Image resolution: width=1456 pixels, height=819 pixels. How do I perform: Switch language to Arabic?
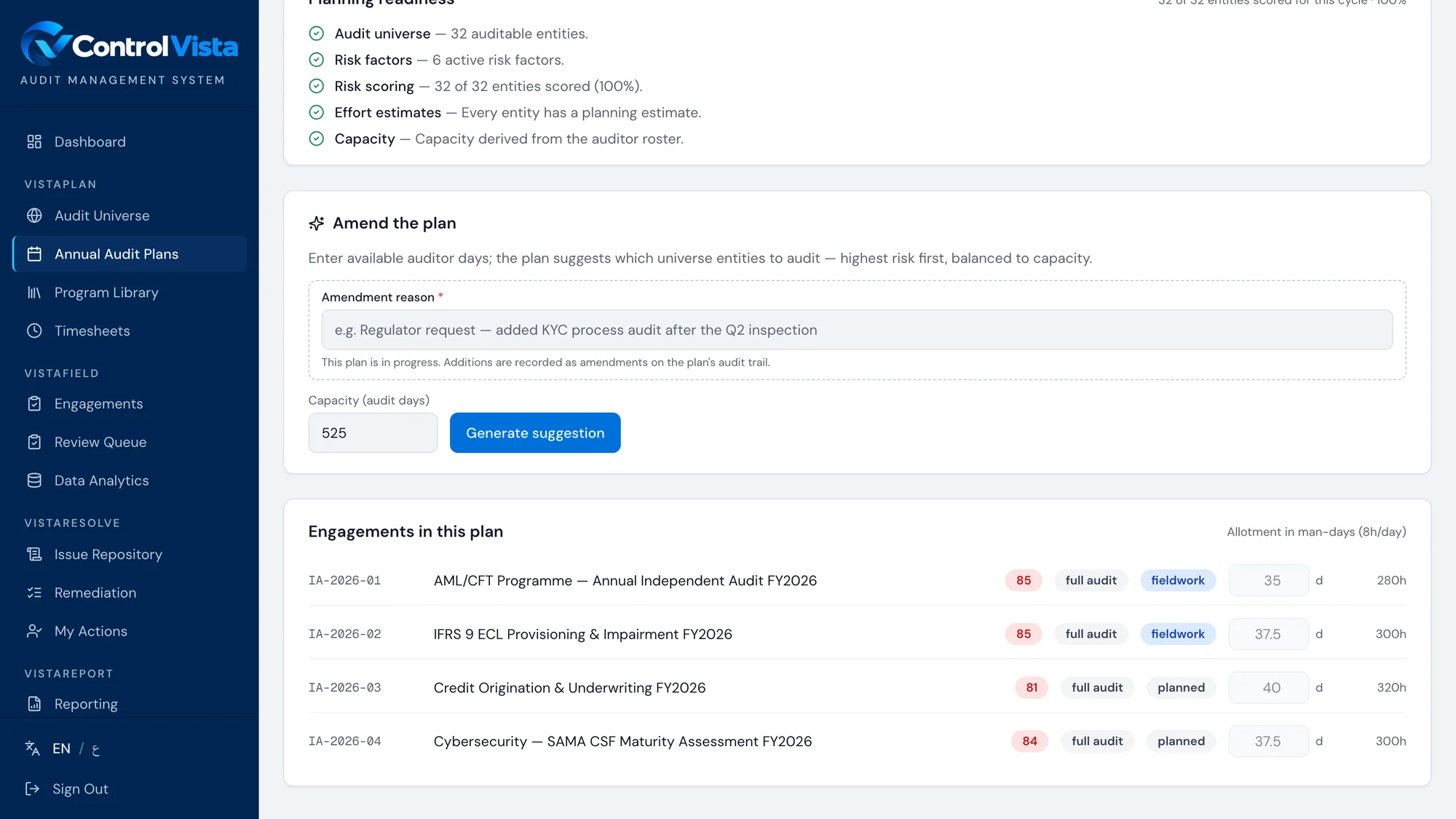tap(95, 749)
